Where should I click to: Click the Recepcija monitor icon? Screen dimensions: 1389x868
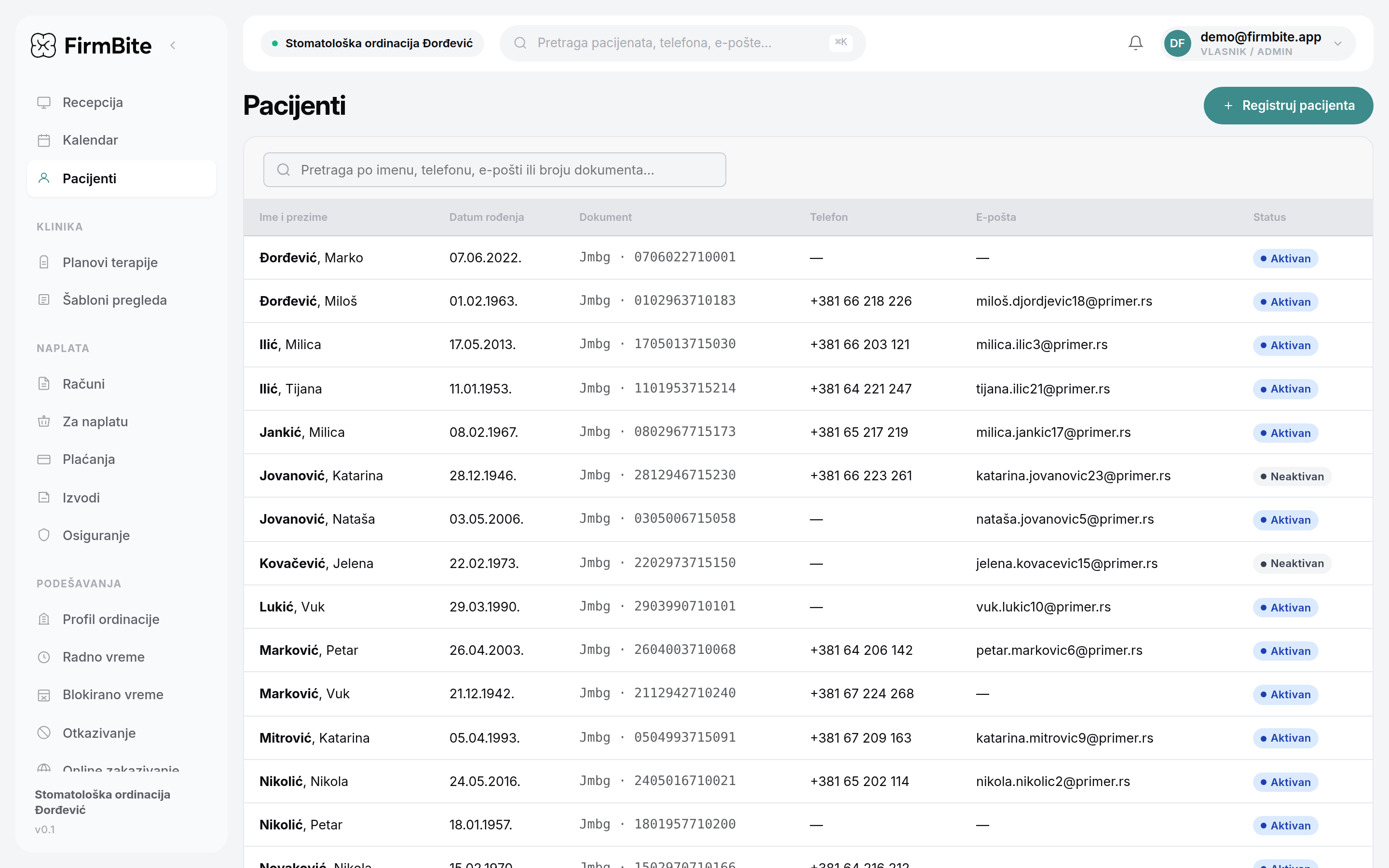point(44,103)
